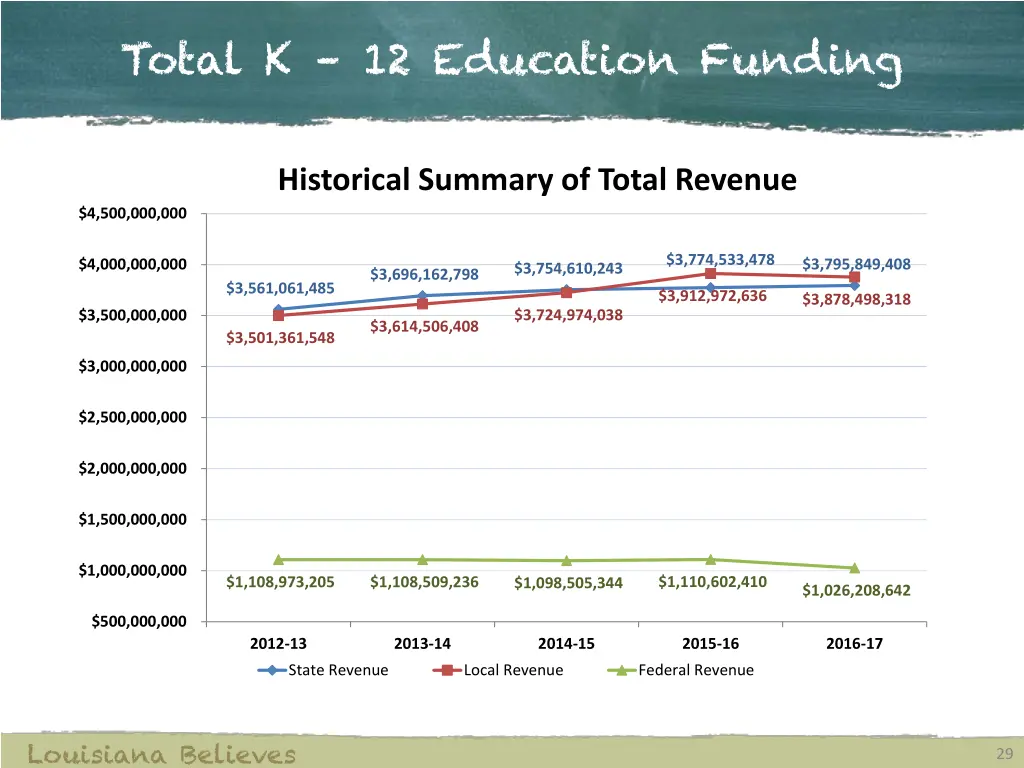This screenshot has width=1024, height=768.
Task: Click the $2,500,000,000 y-axis label
Action: pos(133,417)
